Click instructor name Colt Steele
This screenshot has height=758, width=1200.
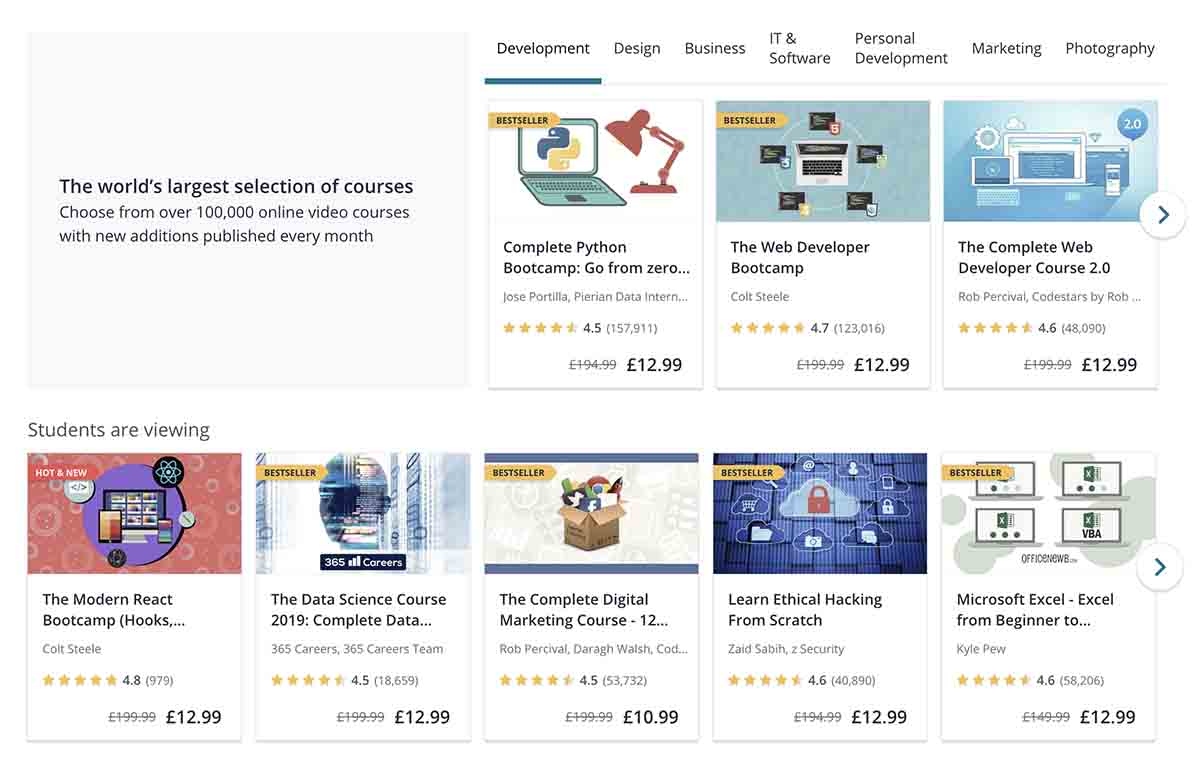point(758,296)
